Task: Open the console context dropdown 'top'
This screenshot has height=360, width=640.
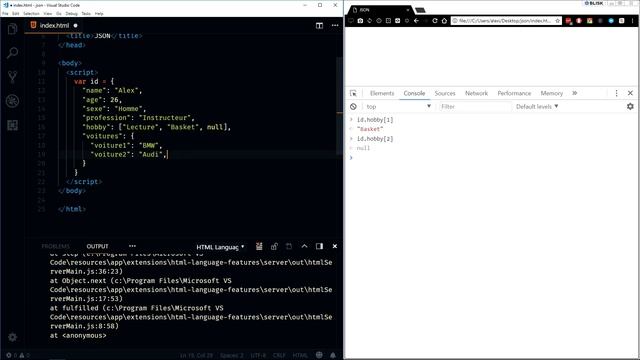Action: click(398, 107)
